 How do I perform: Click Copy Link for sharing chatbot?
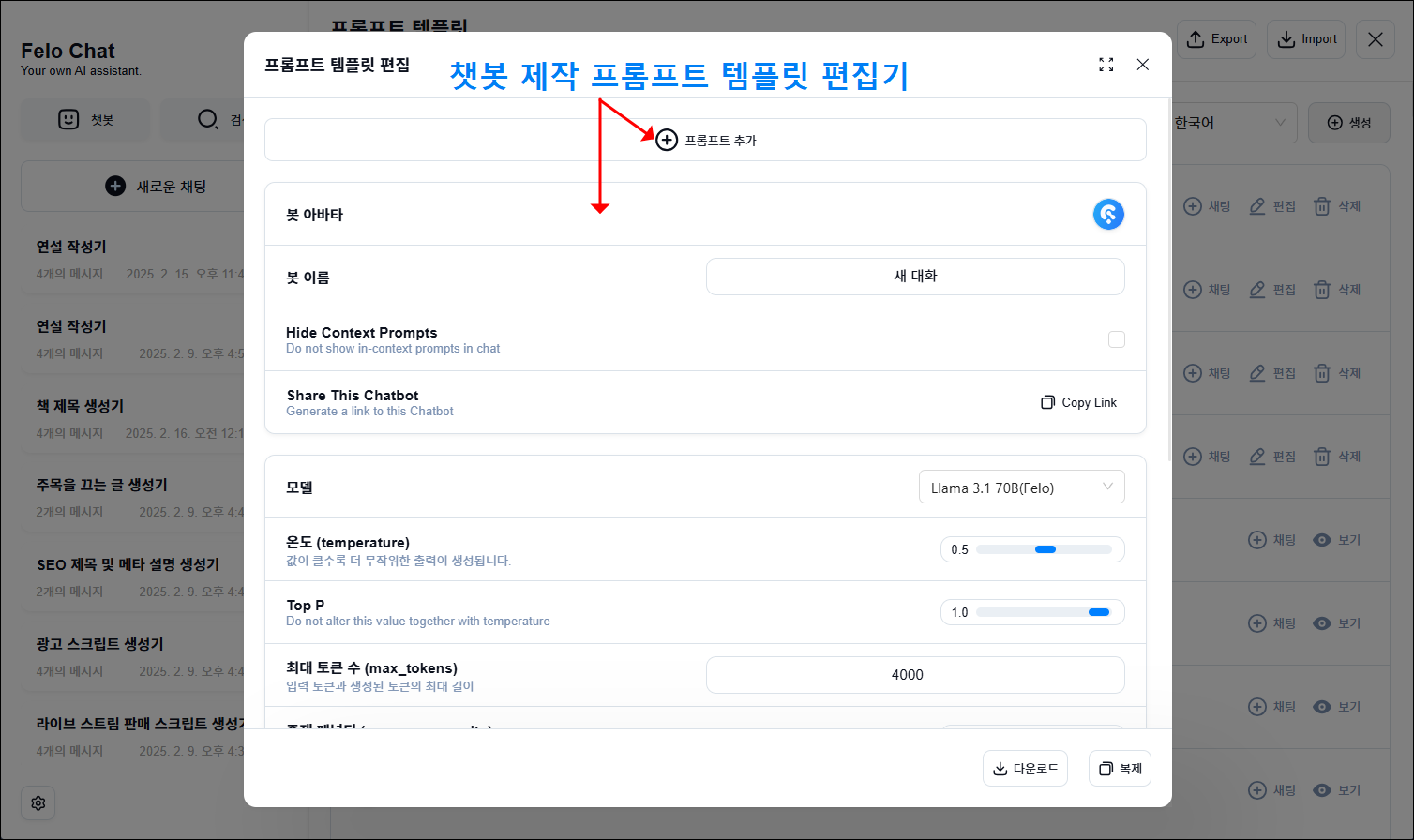(x=1079, y=402)
